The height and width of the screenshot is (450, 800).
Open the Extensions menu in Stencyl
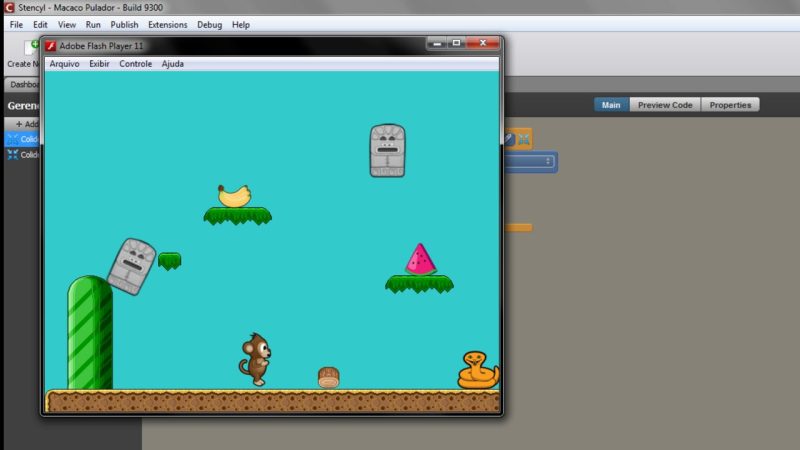(167, 24)
